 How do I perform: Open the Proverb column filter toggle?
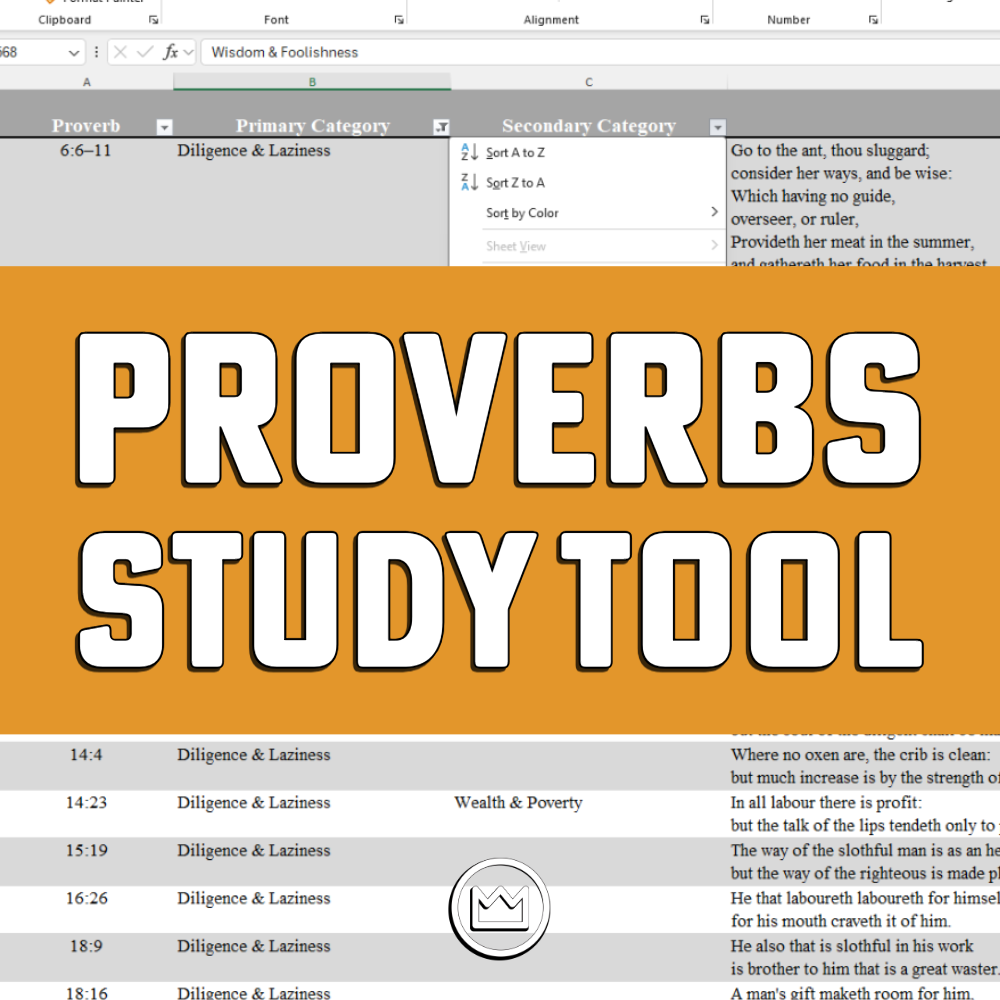point(163,126)
